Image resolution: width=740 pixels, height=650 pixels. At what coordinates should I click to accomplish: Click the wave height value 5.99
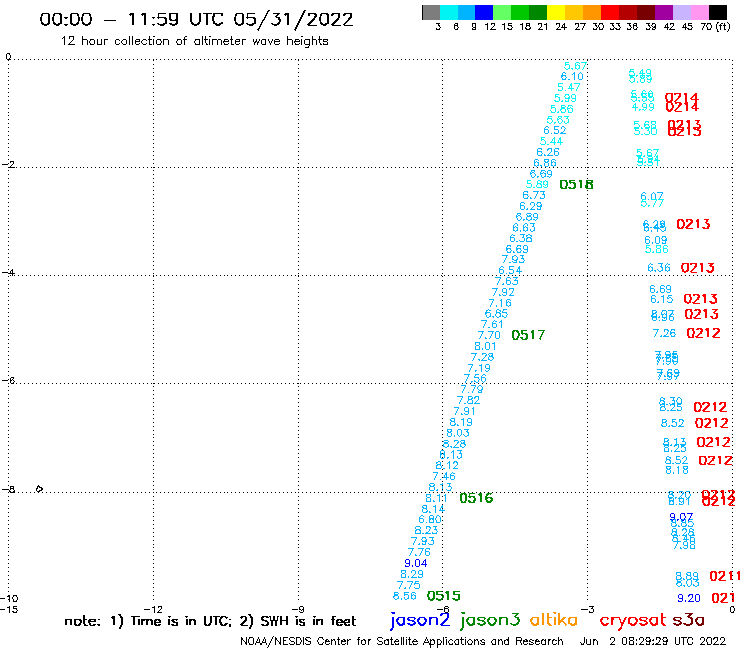click(x=565, y=98)
